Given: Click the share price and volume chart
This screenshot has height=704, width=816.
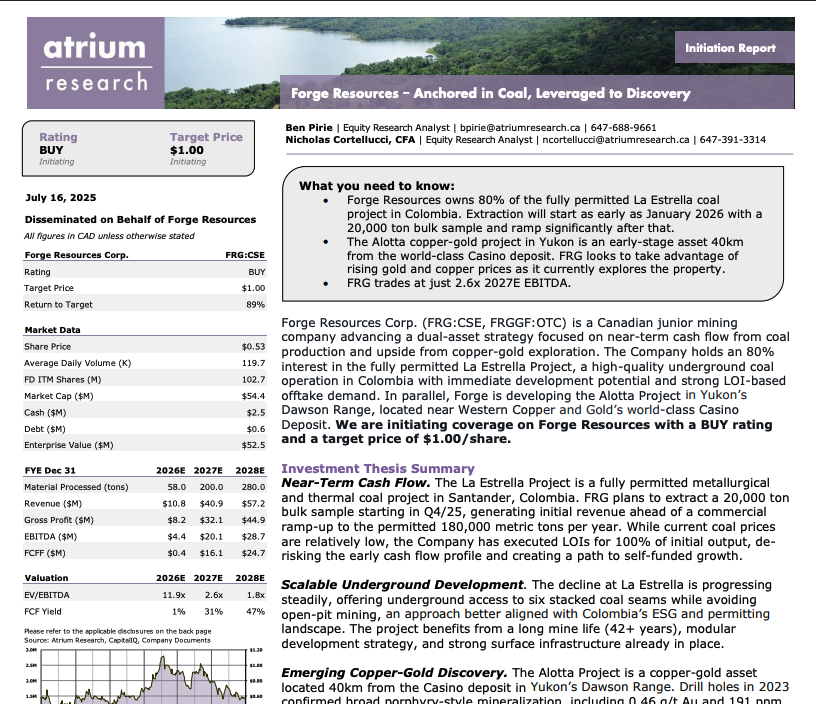Looking at the screenshot, I should pyautogui.click(x=143, y=675).
